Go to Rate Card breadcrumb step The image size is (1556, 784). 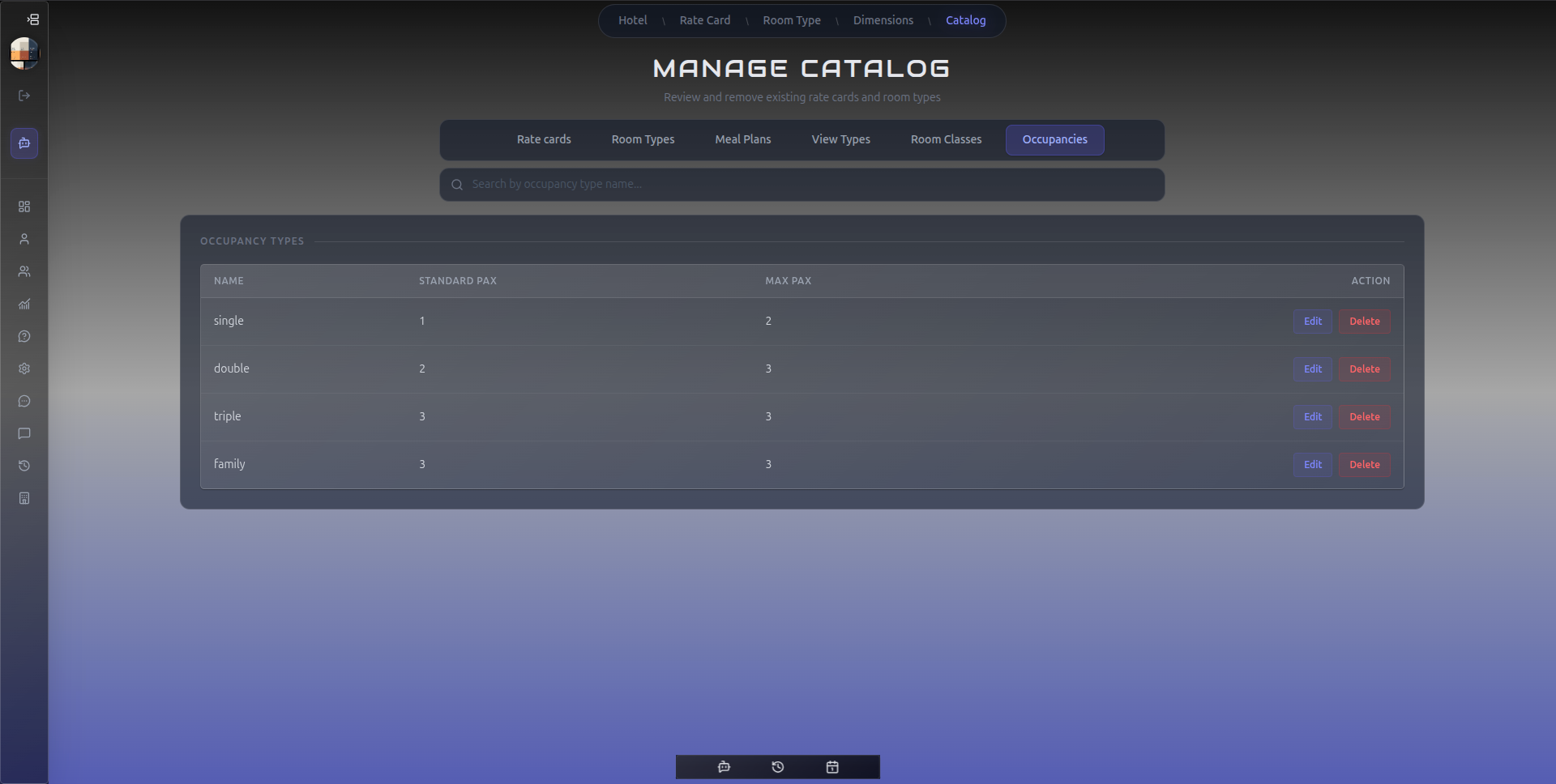pos(704,20)
